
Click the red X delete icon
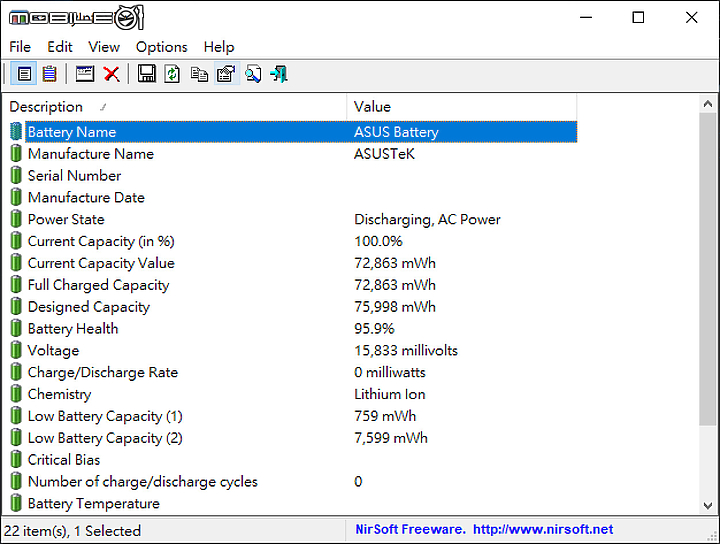[x=111, y=74]
